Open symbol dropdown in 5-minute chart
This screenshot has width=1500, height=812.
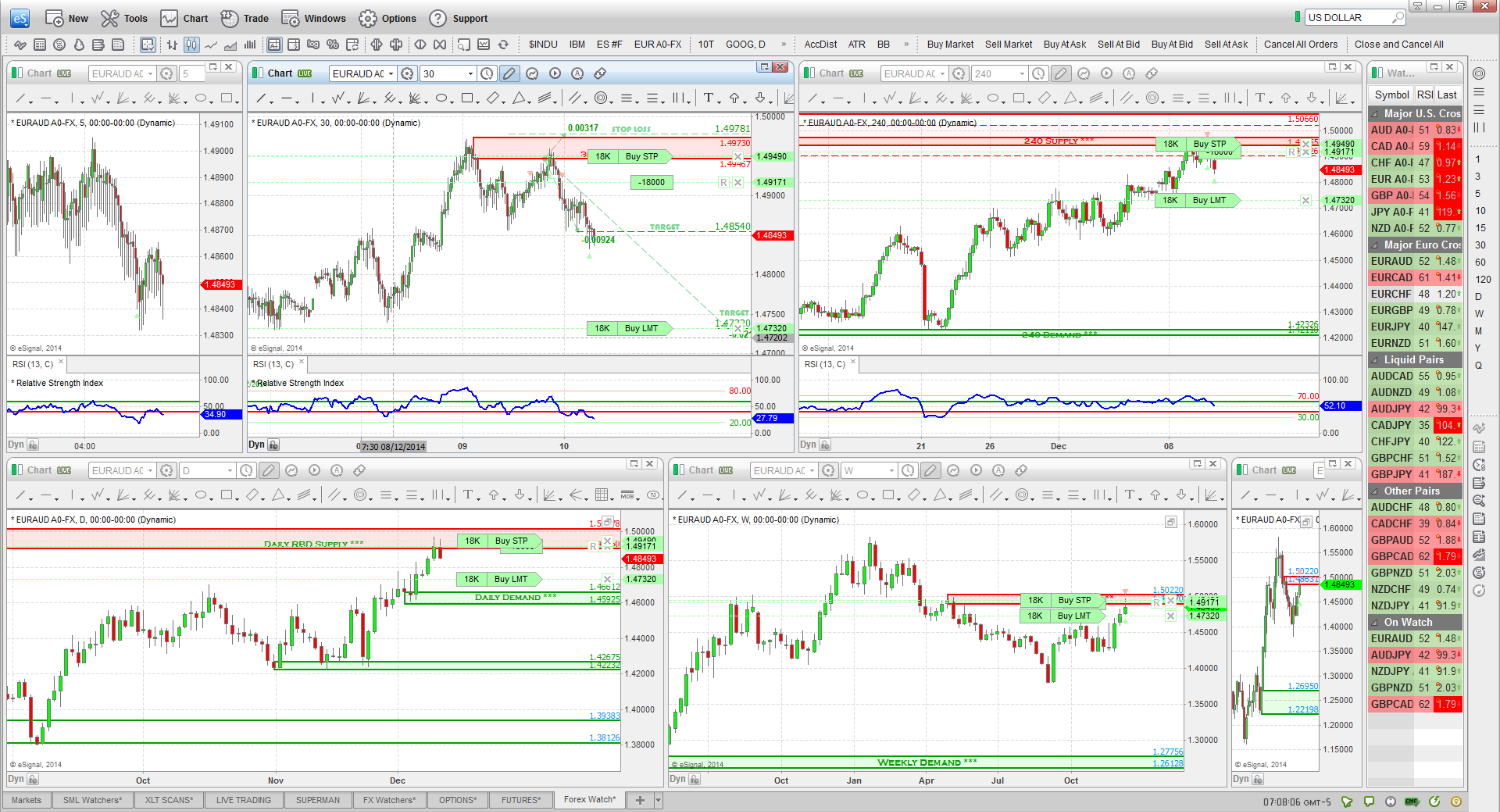150,73
